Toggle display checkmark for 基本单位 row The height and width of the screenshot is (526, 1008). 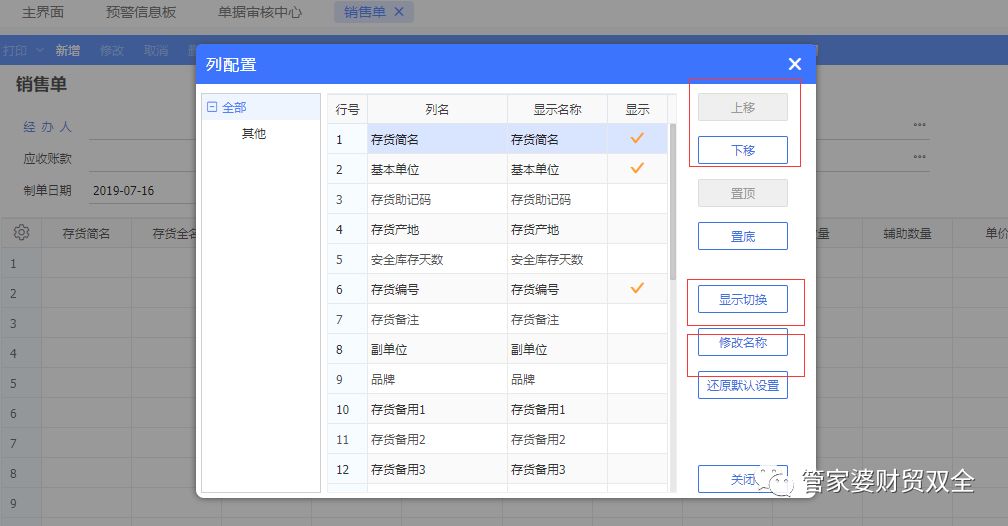pos(637,169)
